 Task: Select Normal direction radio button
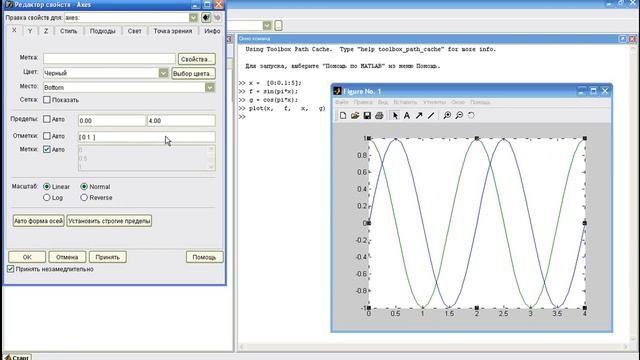point(84,187)
